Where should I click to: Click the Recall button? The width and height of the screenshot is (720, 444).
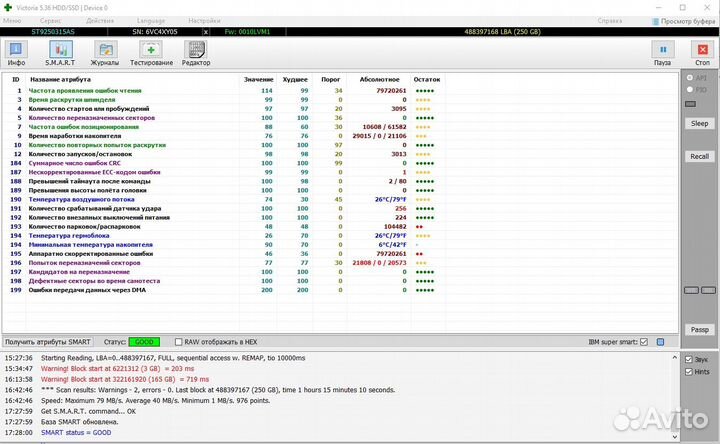699,157
